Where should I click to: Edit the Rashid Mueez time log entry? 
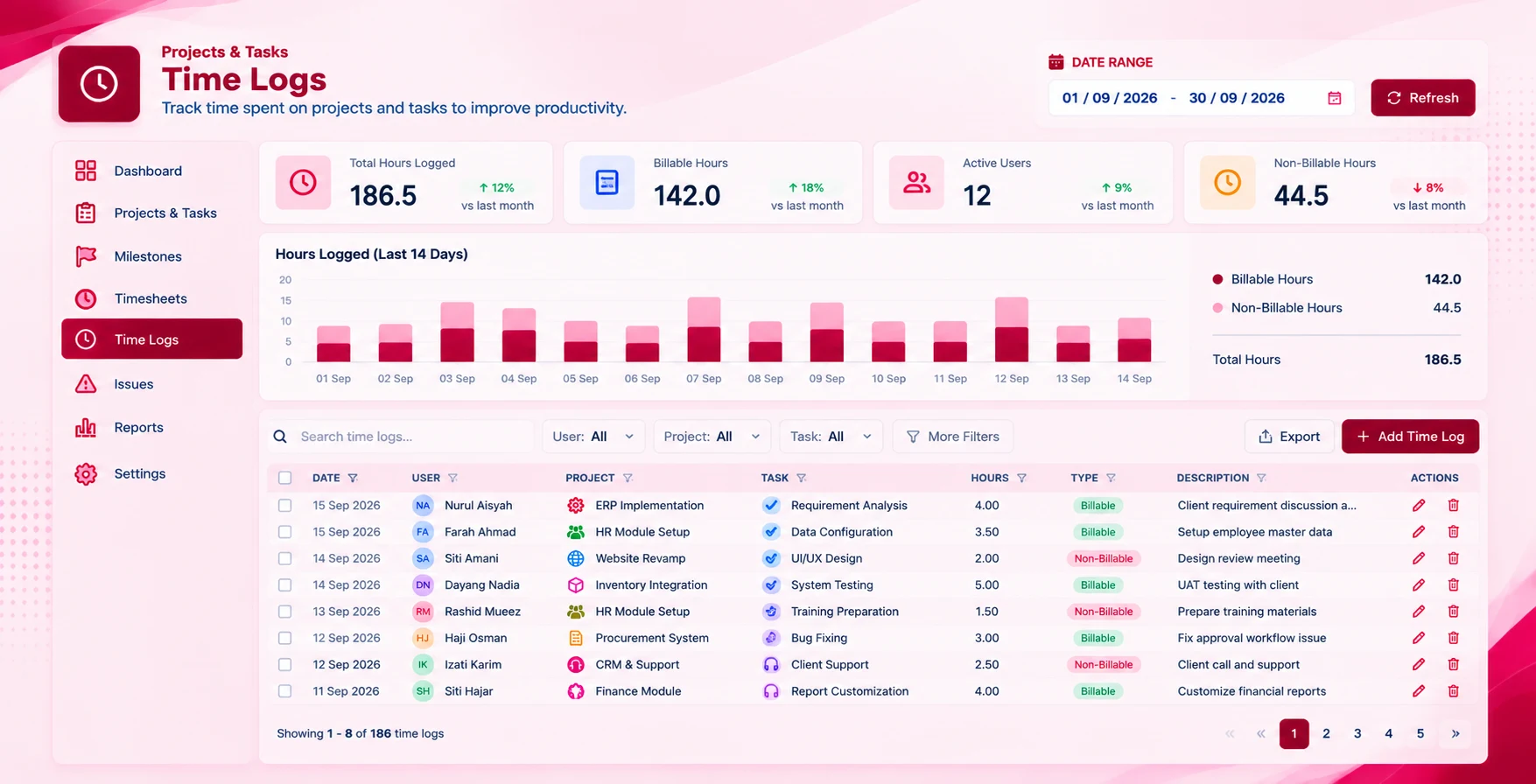pyautogui.click(x=1419, y=612)
